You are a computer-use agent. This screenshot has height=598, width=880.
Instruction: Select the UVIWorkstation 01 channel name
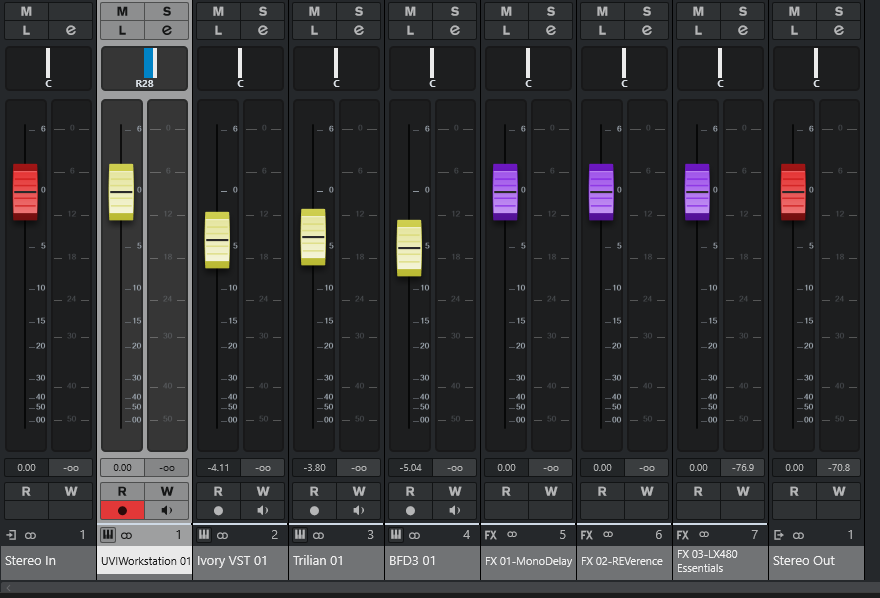(145, 560)
